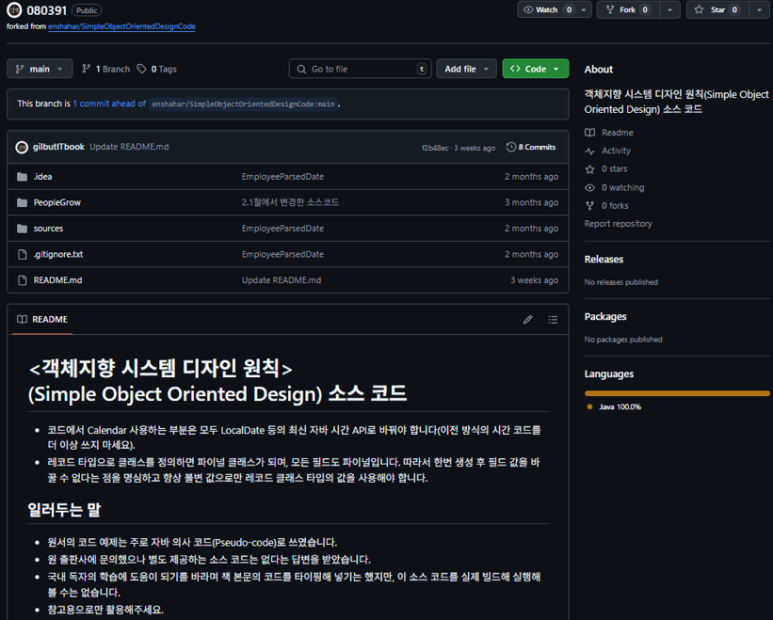
Task: Click the Go to file search field
Action: (x=360, y=69)
